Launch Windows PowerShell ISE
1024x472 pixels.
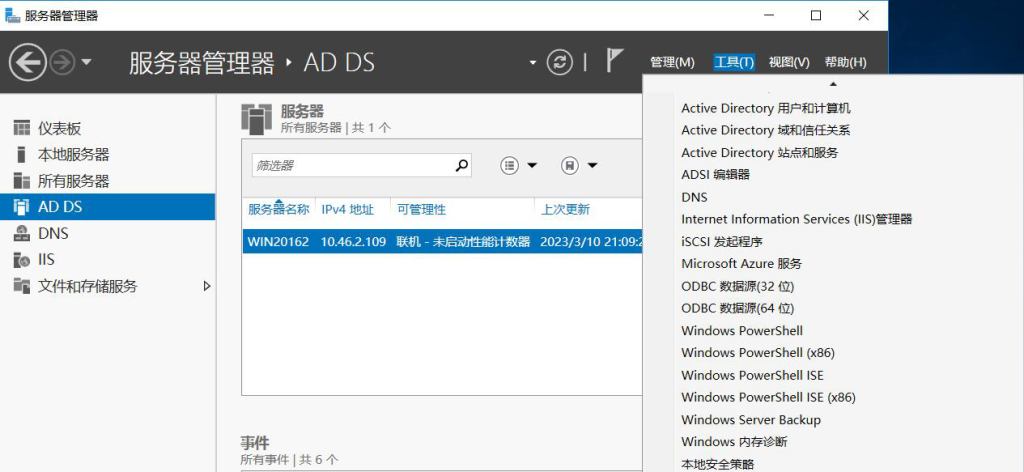coord(752,375)
